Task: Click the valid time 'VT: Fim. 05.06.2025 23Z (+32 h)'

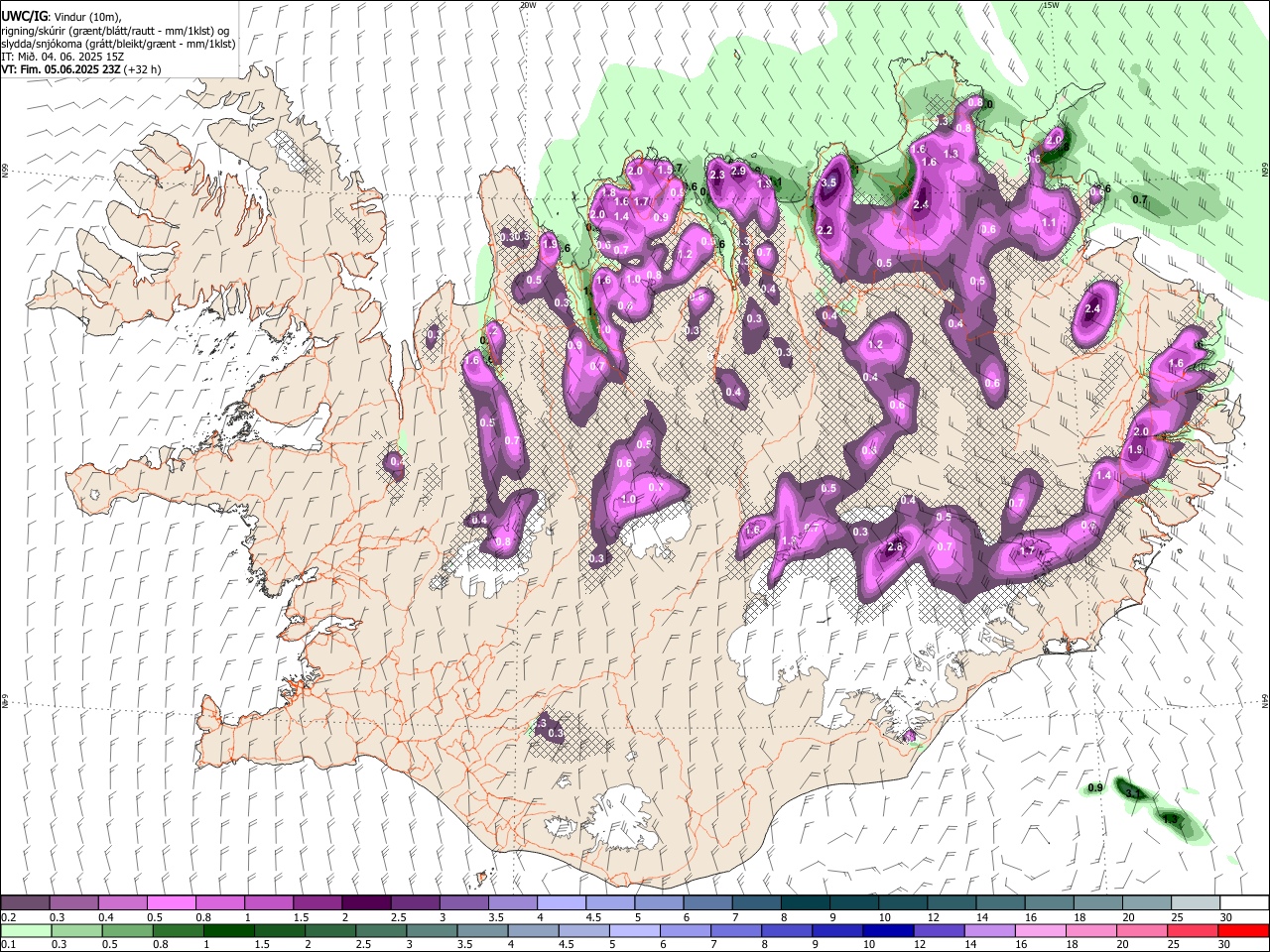Action: pos(81,69)
